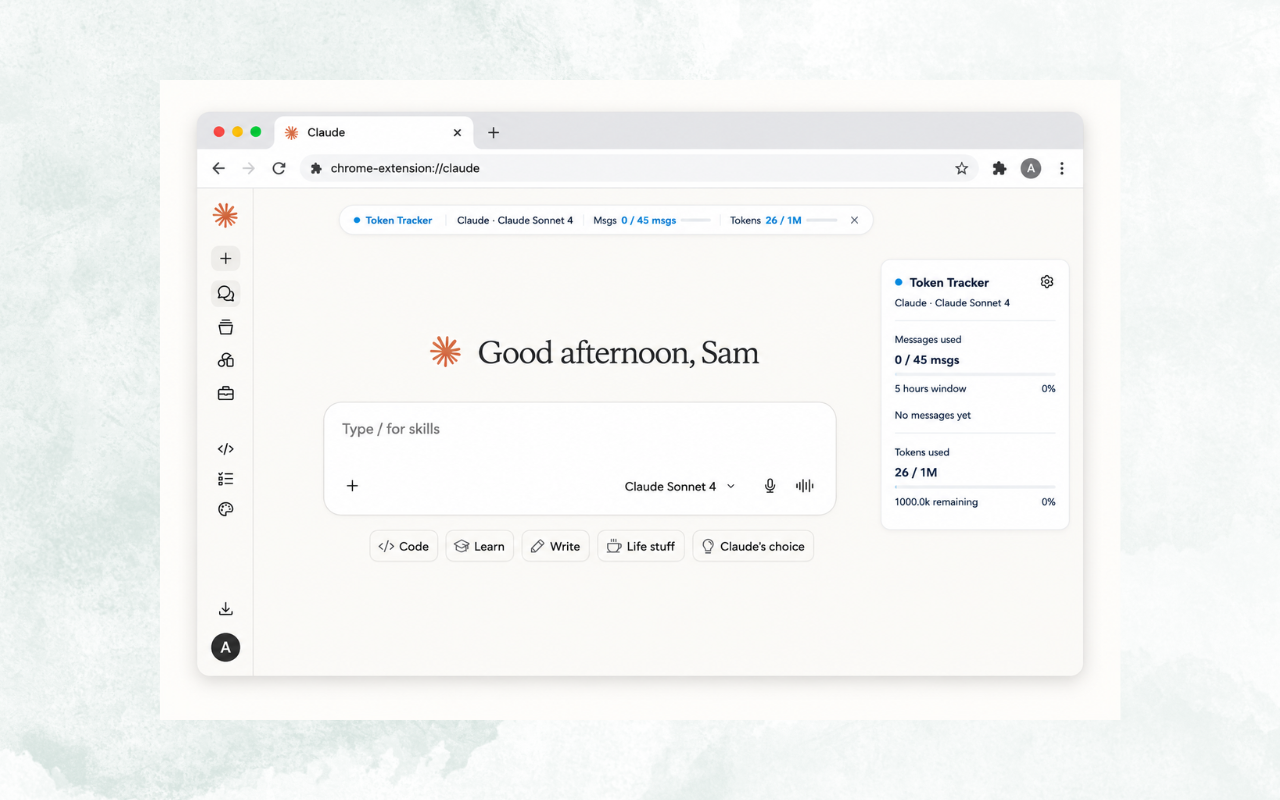Click the Claude's choice suggestion chip

(753, 546)
